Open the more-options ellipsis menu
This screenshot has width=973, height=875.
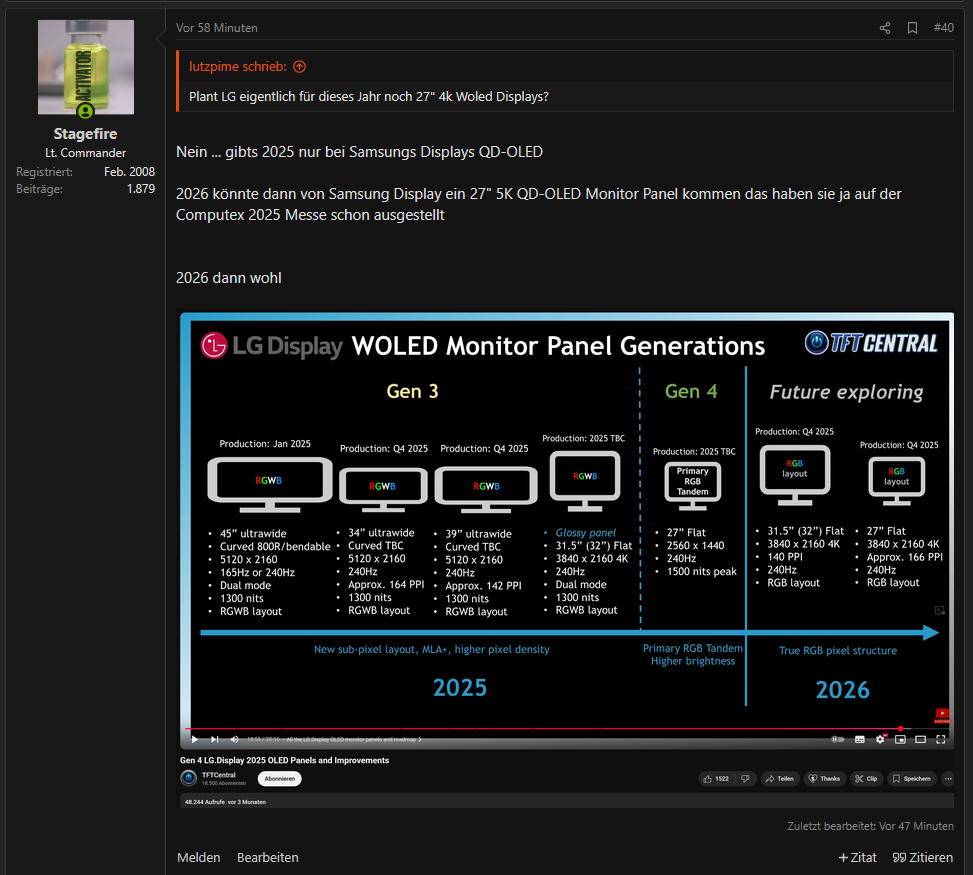[x=947, y=779]
